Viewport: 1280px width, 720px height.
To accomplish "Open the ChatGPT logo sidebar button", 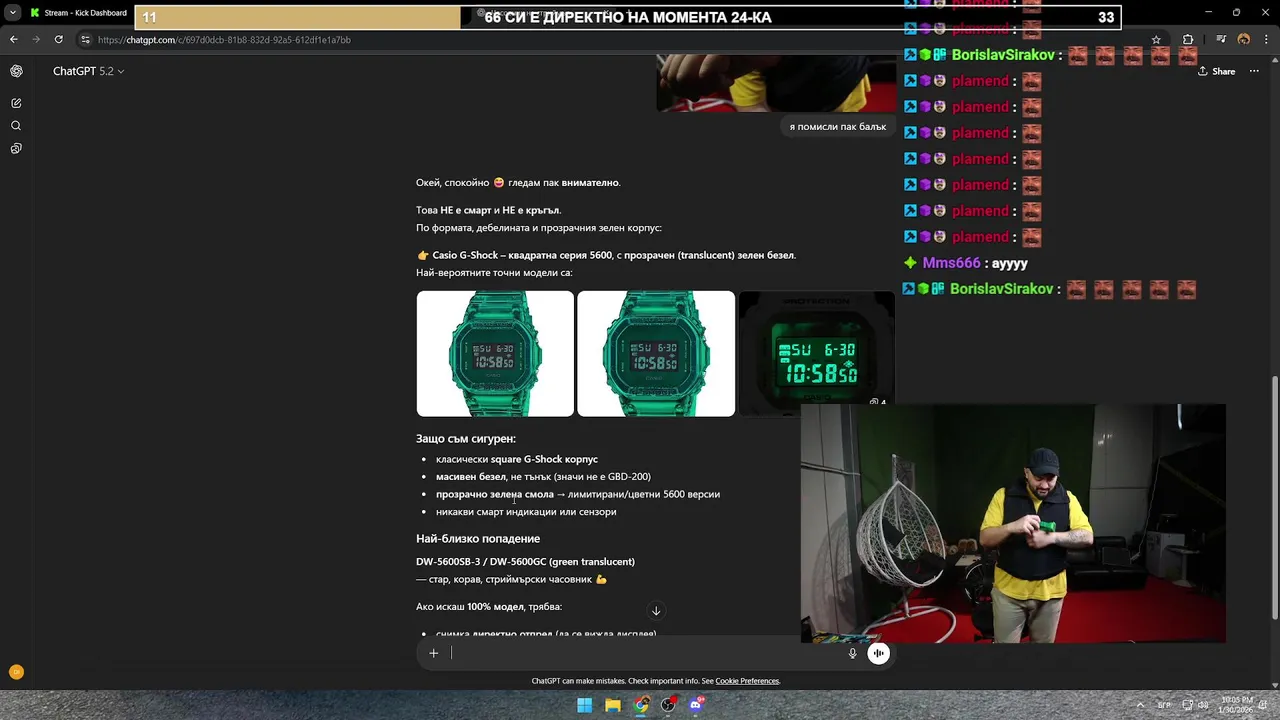I will [x=16, y=71].
